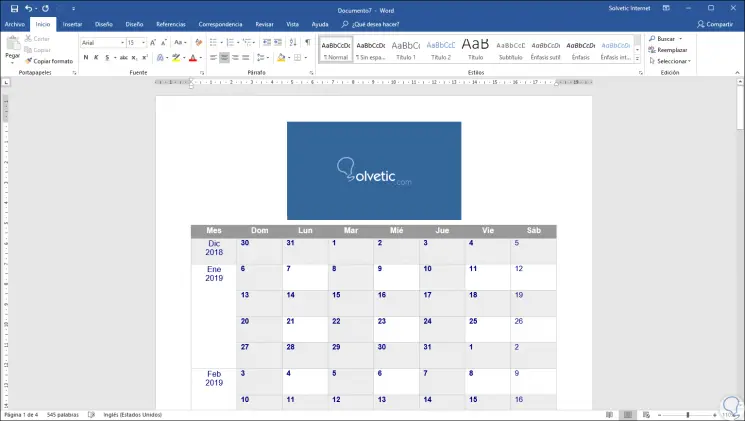Undo the last action
Screen dimensions: 745x421
pyautogui.click(x=30, y=7)
